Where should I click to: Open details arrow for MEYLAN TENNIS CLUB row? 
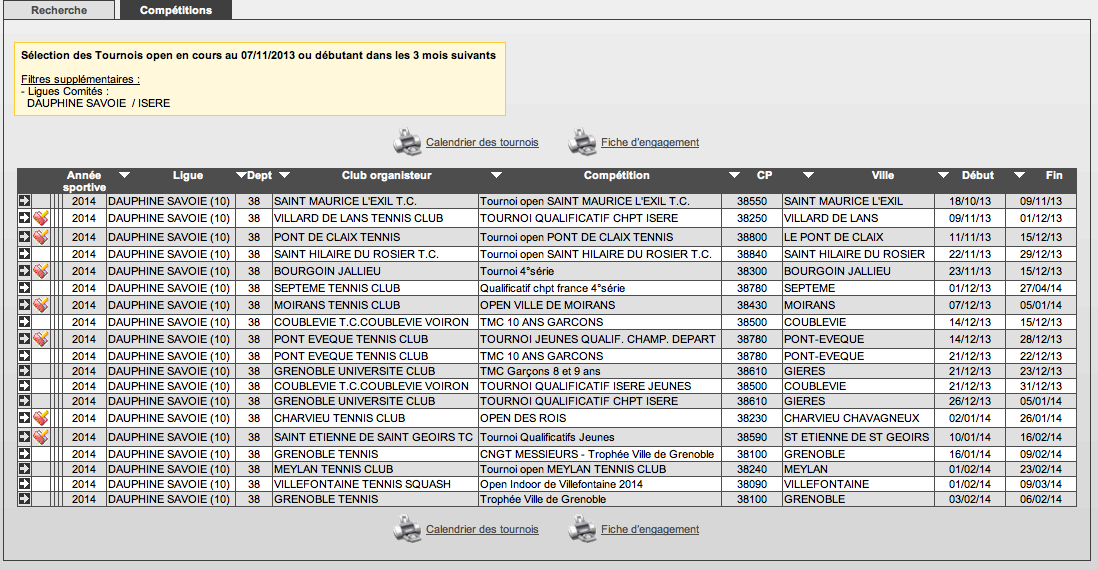click(25, 469)
